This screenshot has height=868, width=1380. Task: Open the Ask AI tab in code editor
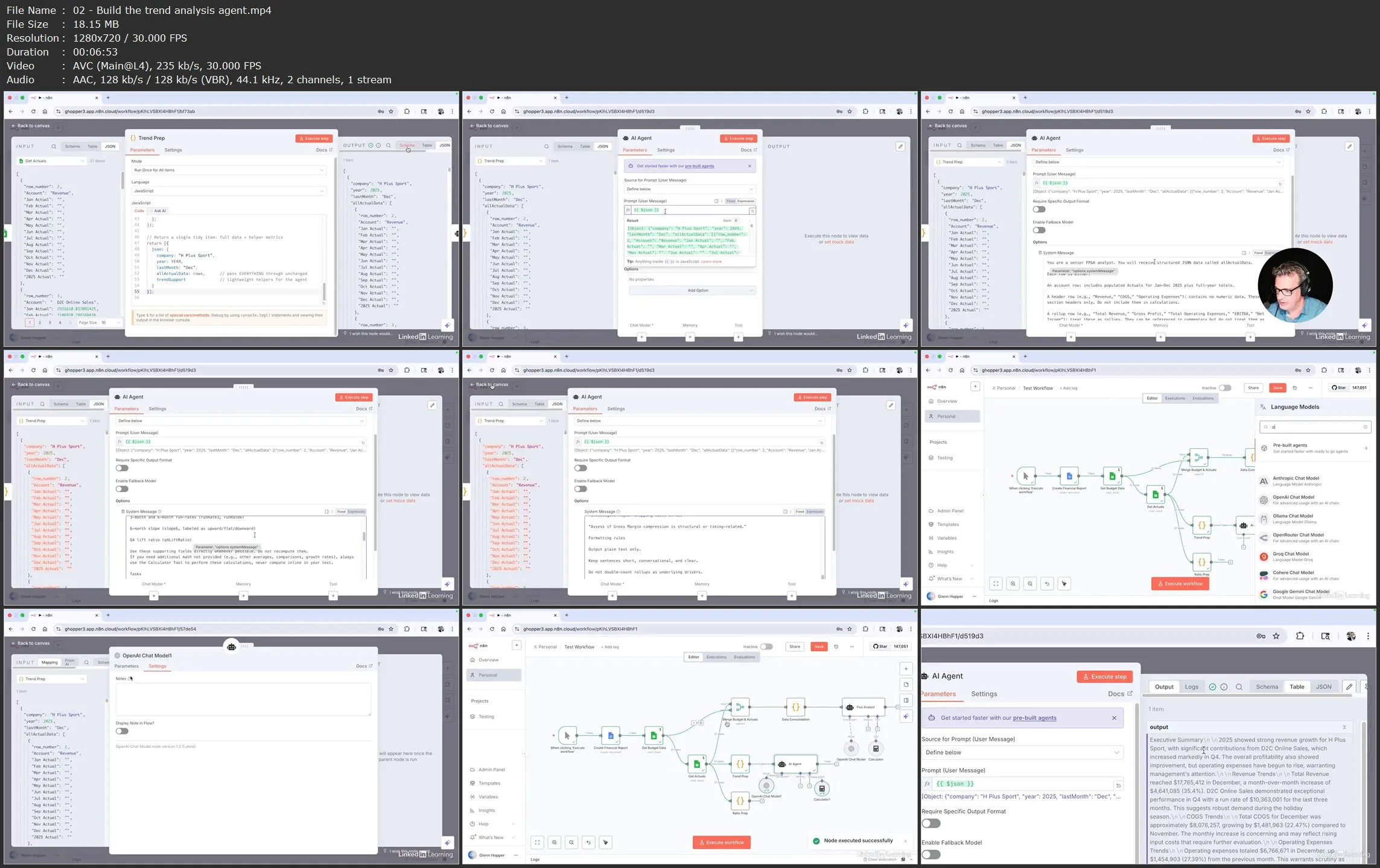pyautogui.click(x=160, y=211)
